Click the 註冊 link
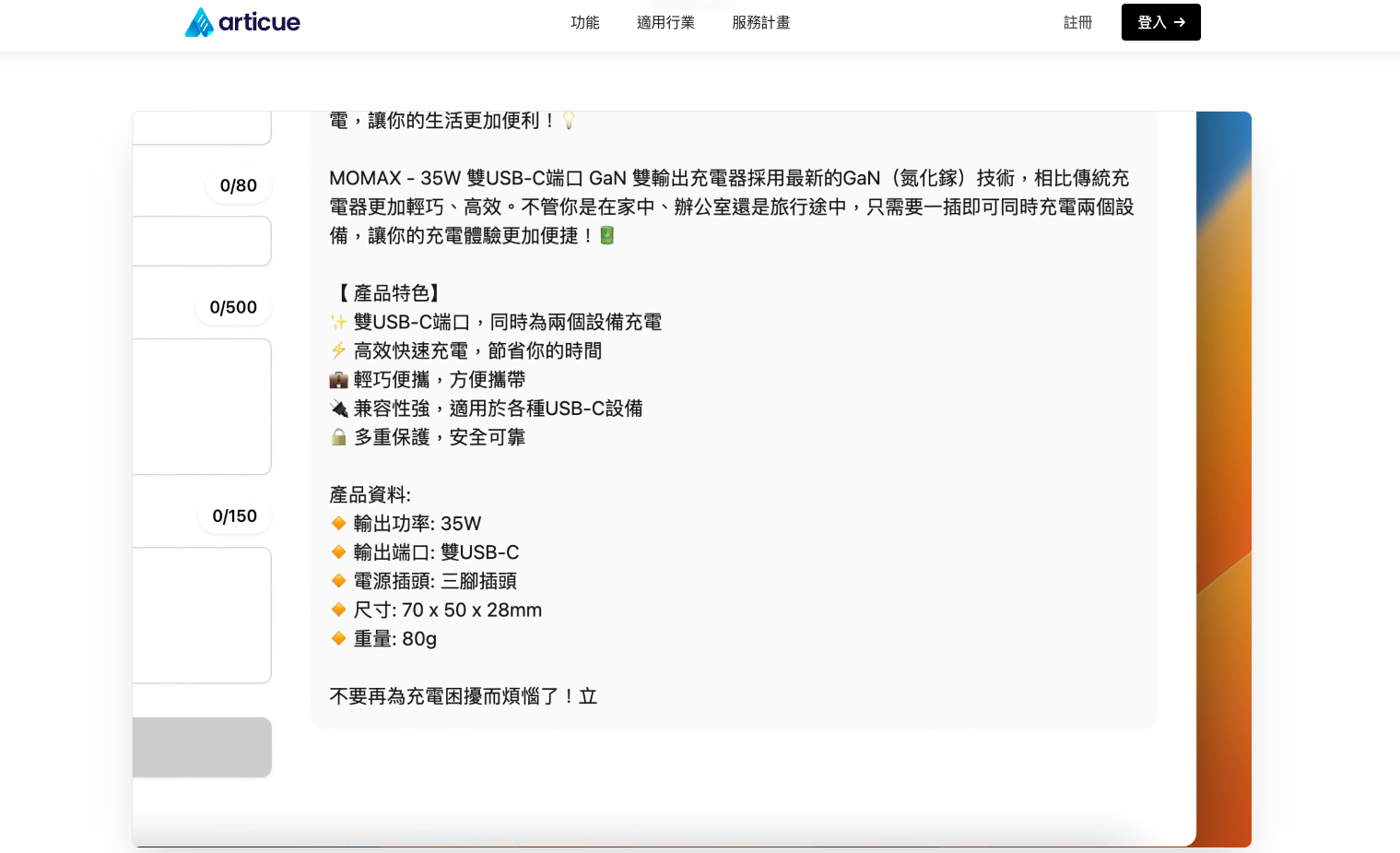1400x853 pixels. (x=1077, y=22)
